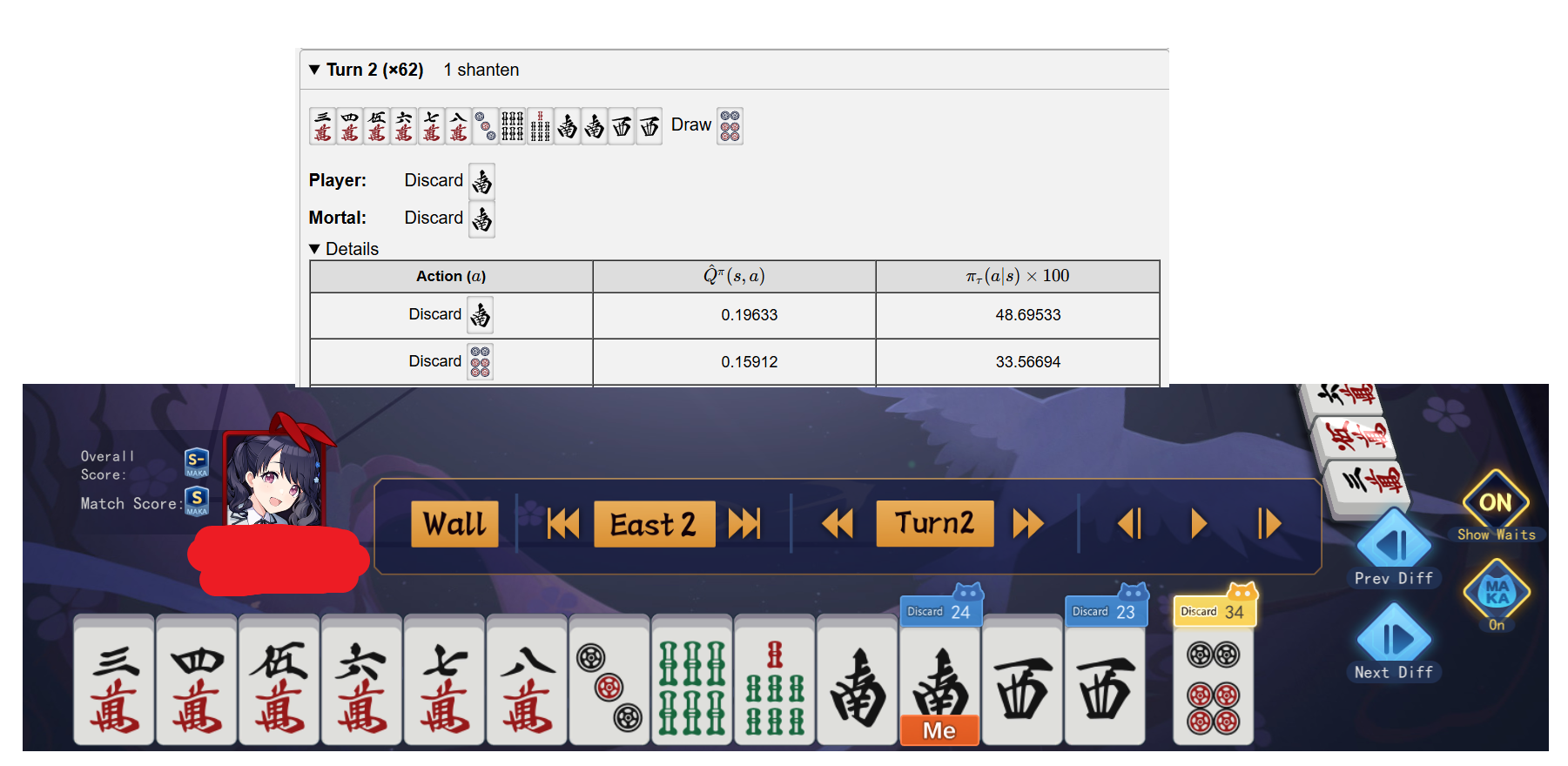Click the East 2 round label
Image resolution: width=1568 pixels, height=766 pixels.
(654, 524)
